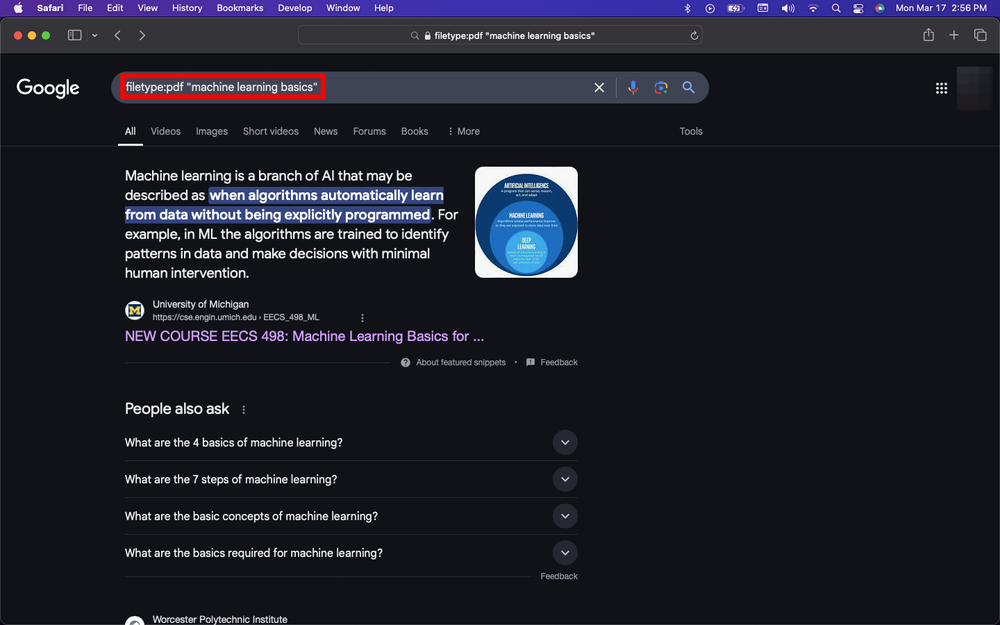
Task: Open a new tab with plus icon
Action: (x=954, y=35)
